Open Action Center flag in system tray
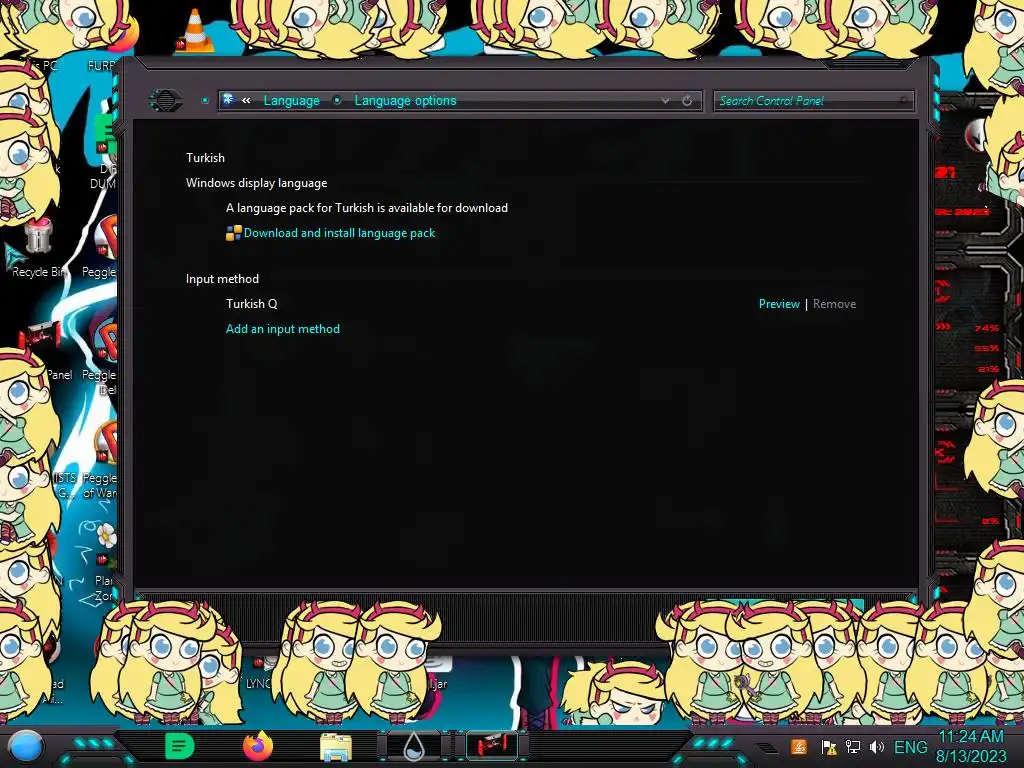This screenshot has height=768, width=1024. [x=829, y=747]
